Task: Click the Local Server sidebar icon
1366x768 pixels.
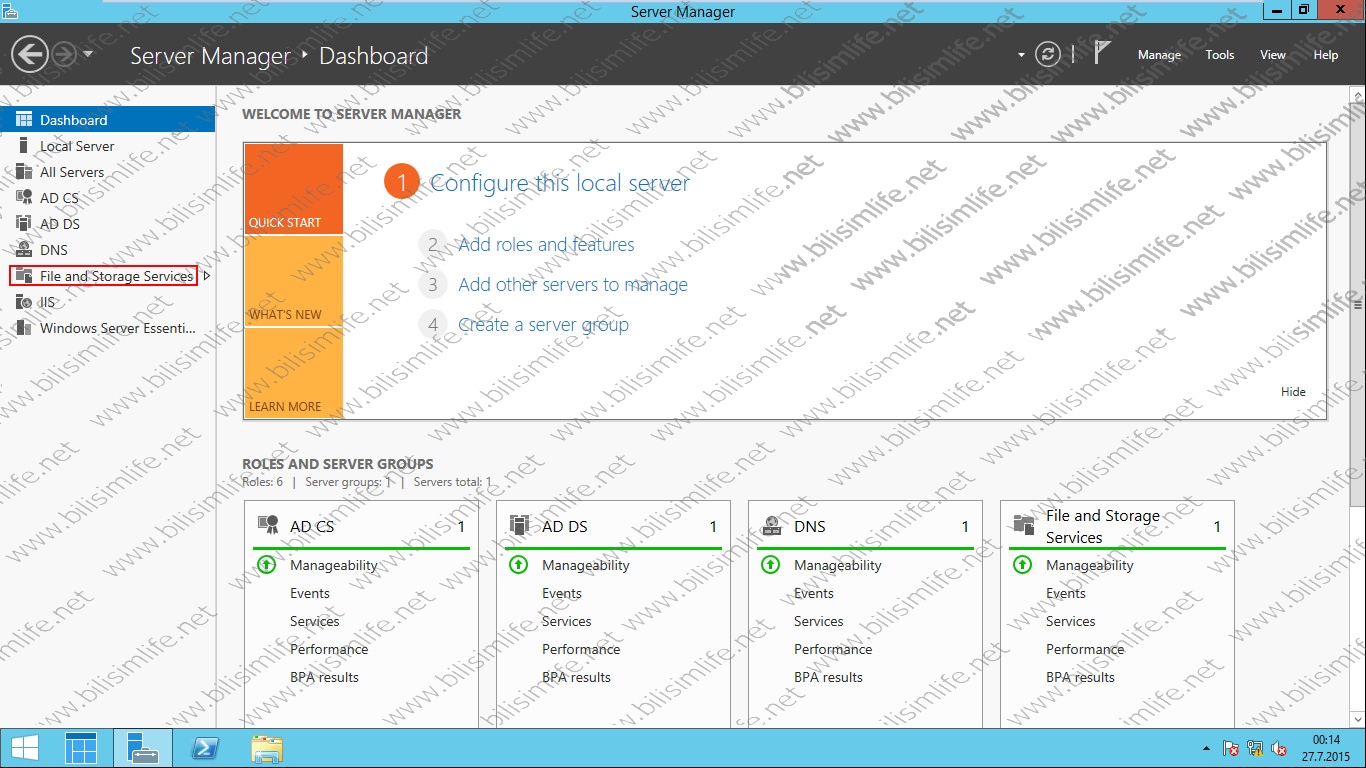Action: click(x=24, y=145)
